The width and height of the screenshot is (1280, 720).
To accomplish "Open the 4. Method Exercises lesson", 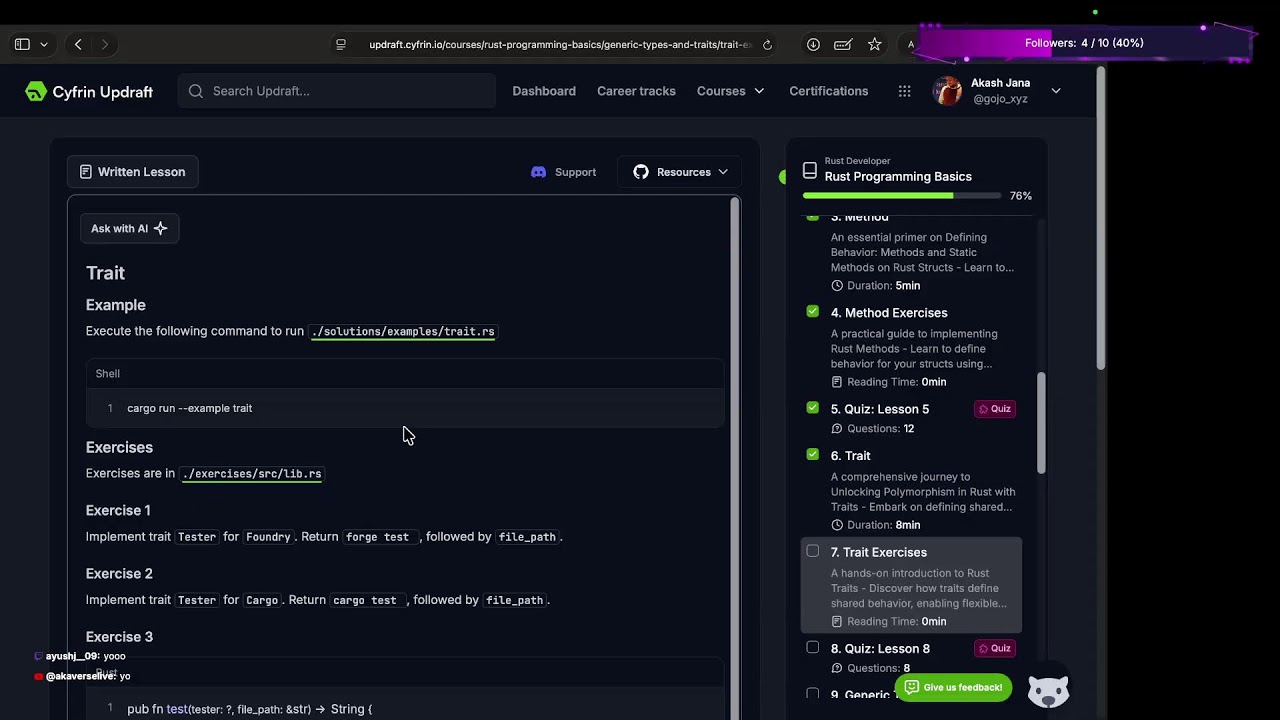I will (x=912, y=346).
